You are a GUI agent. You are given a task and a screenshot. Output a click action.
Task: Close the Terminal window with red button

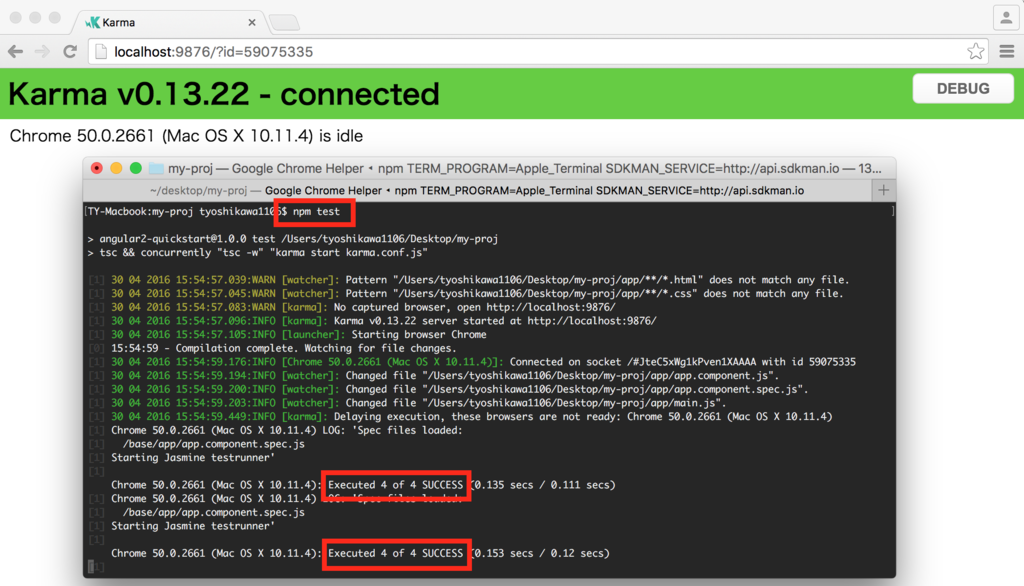click(97, 169)
